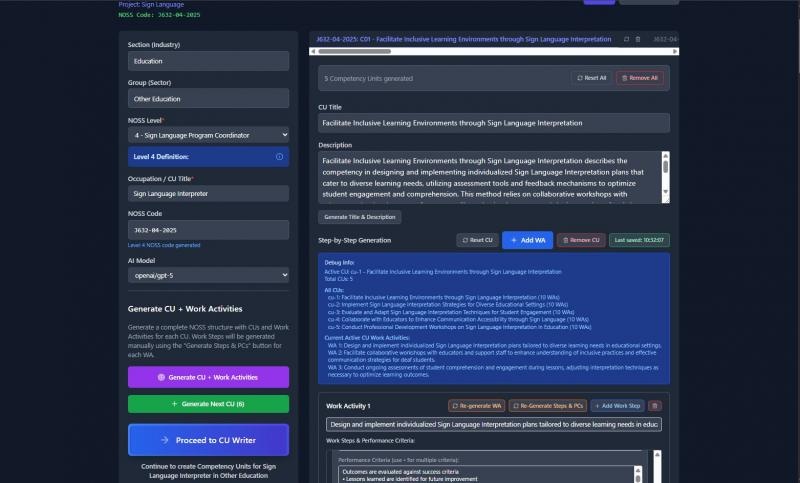Click the blue Add WA button

tap(526, 240)
